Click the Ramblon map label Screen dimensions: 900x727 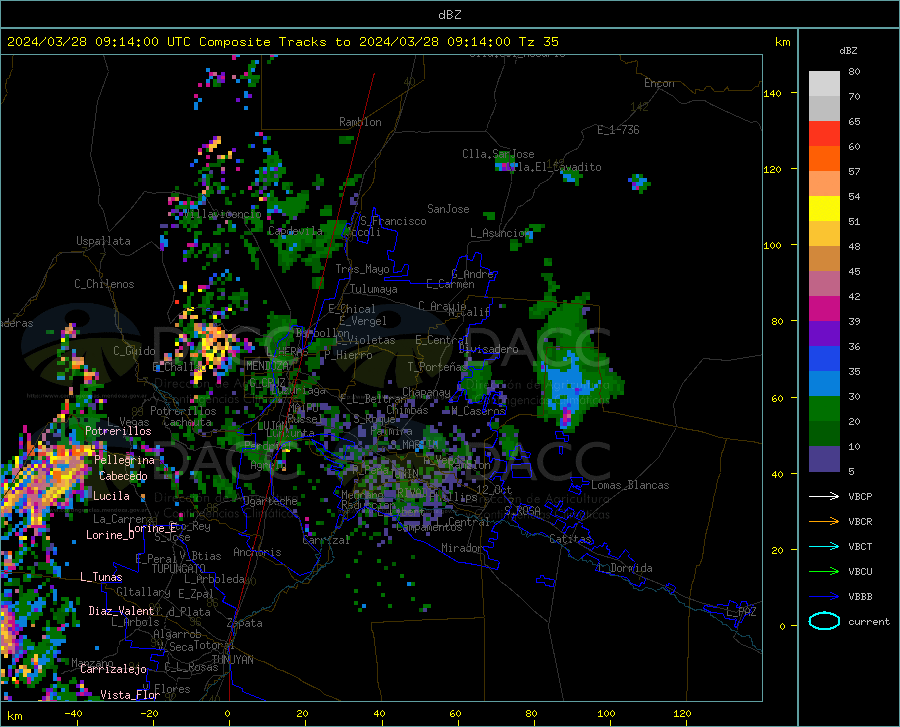360,122
